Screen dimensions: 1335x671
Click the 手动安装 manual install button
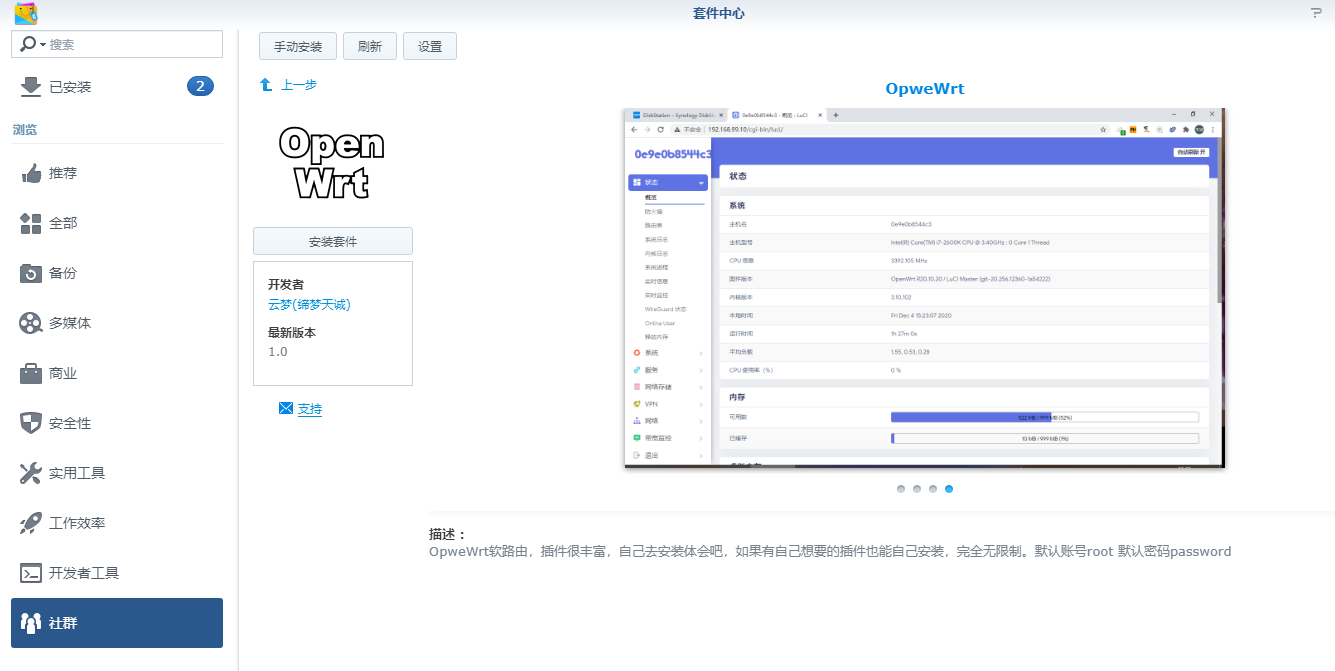tap(297, 46)
